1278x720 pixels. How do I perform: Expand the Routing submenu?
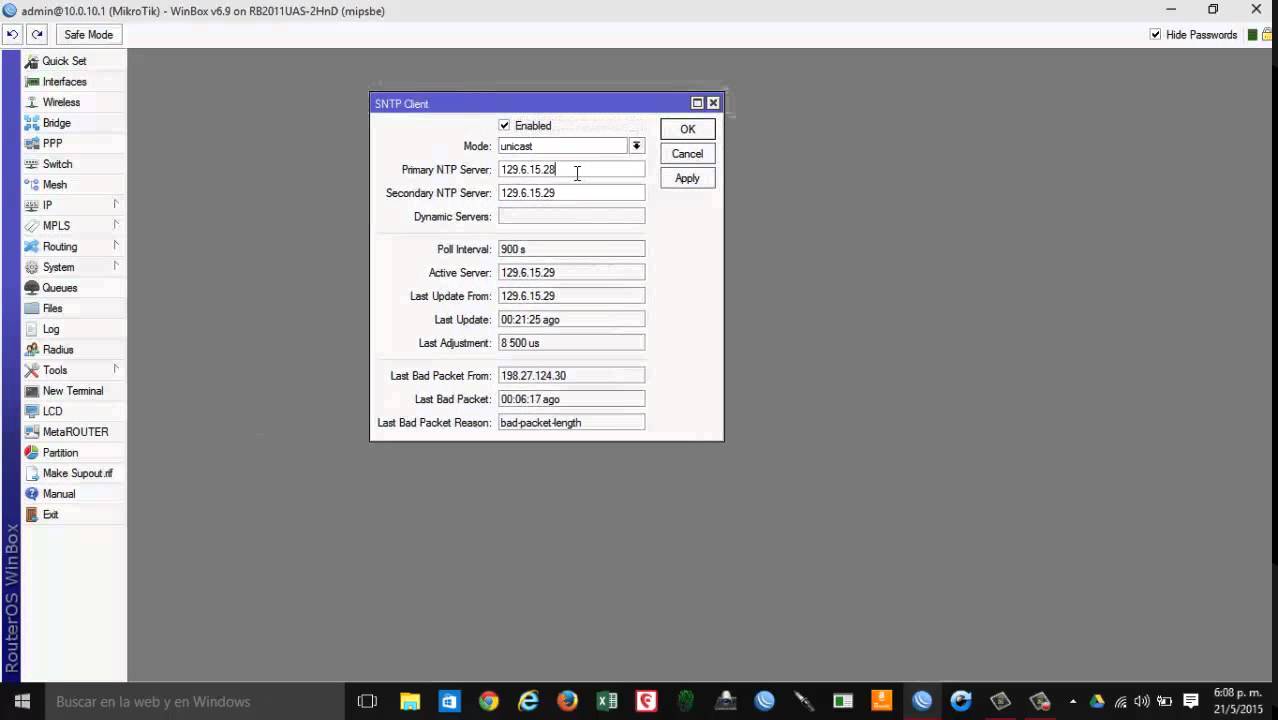click(x=74, y=246)
